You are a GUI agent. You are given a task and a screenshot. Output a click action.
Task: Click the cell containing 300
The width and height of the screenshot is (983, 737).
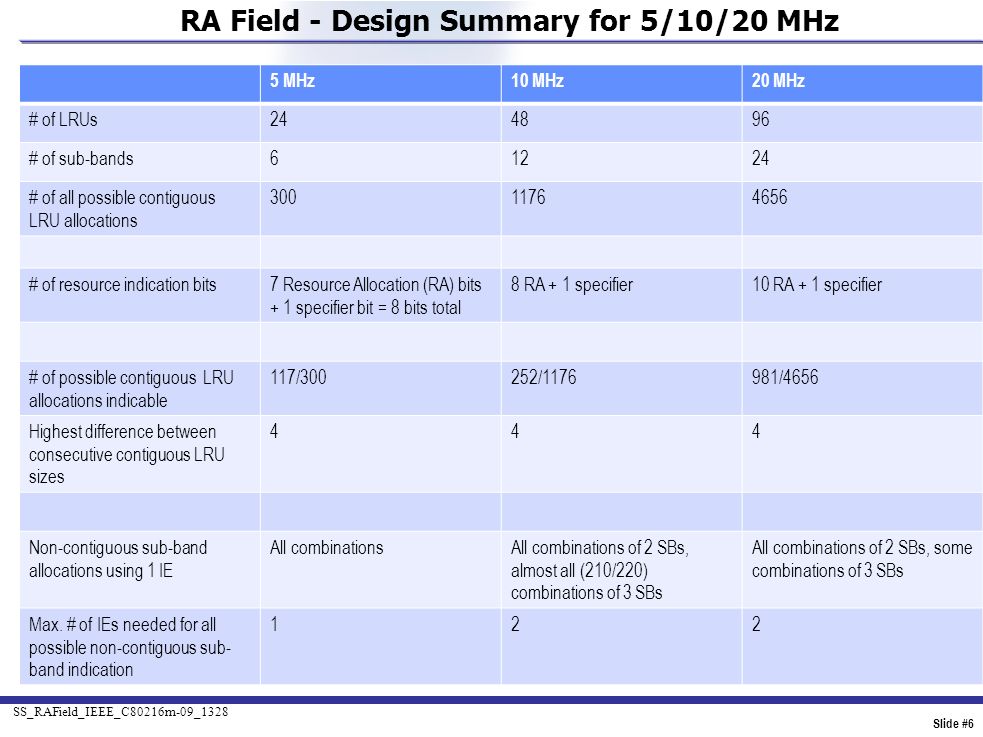(381, 209)
